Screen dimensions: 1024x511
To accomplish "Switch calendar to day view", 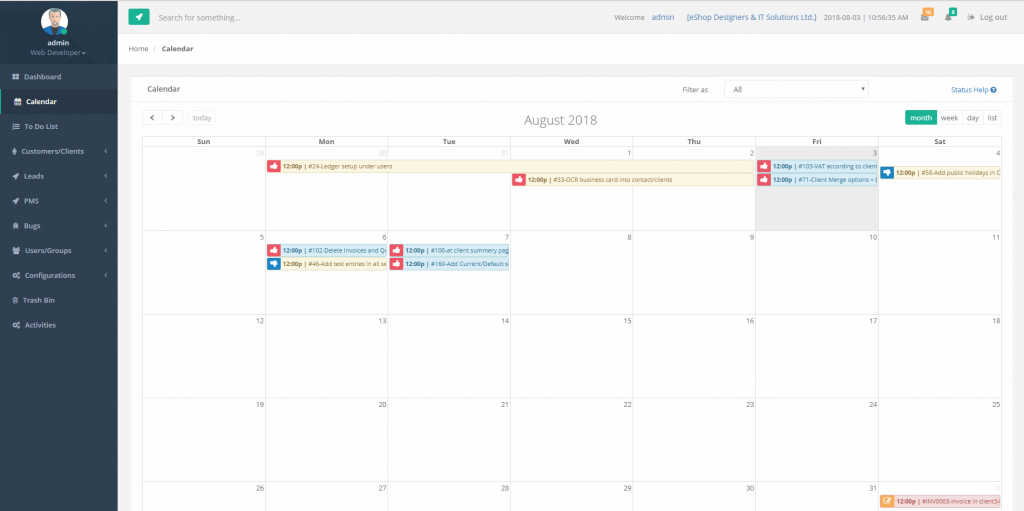I will 972,118.
